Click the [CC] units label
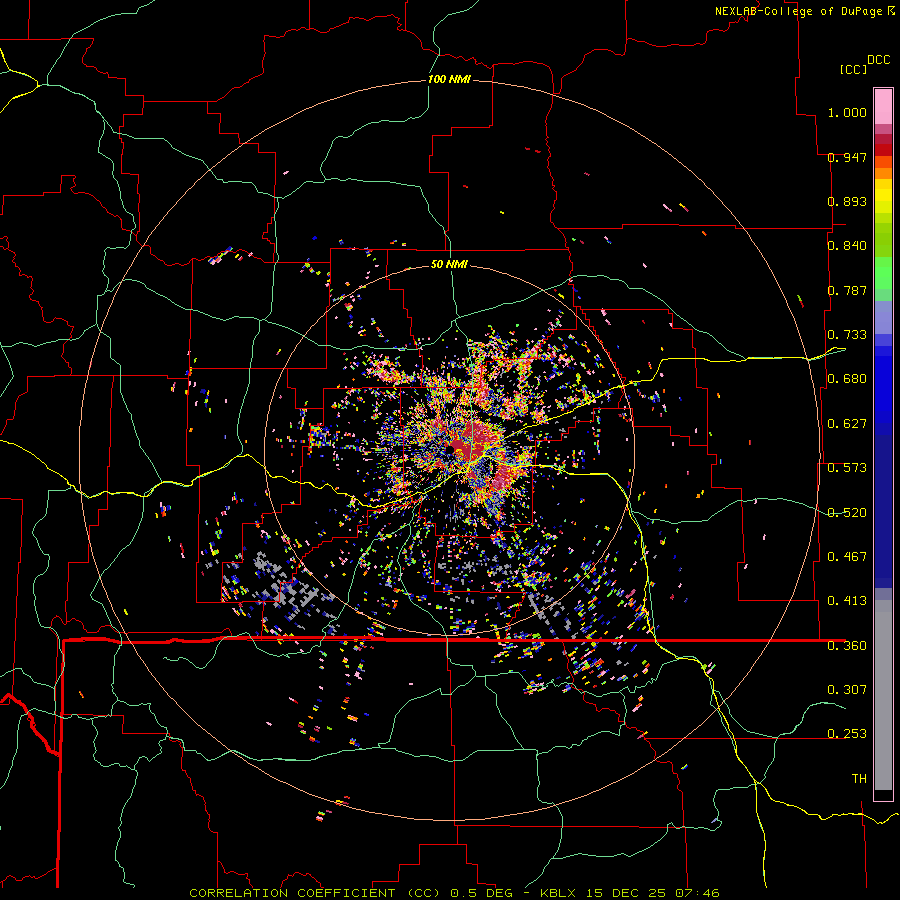 click(x=853, y=69)
